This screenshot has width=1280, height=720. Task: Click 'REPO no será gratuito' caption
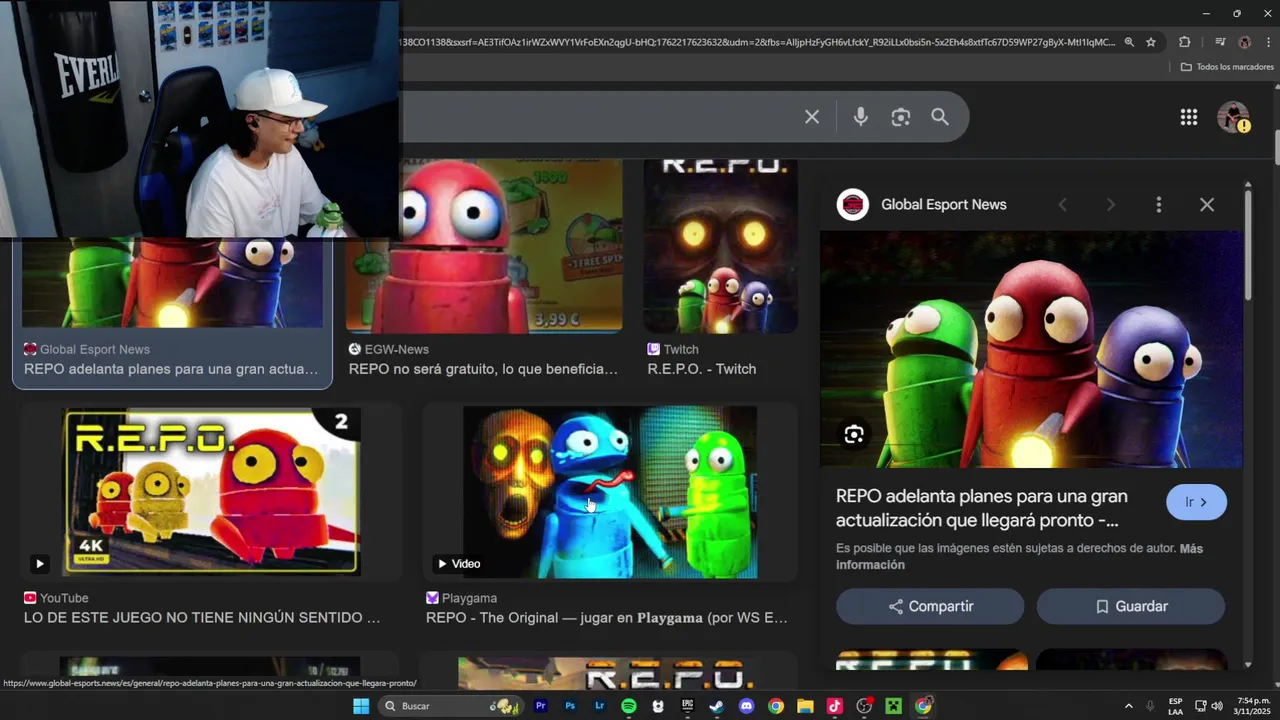483,369
